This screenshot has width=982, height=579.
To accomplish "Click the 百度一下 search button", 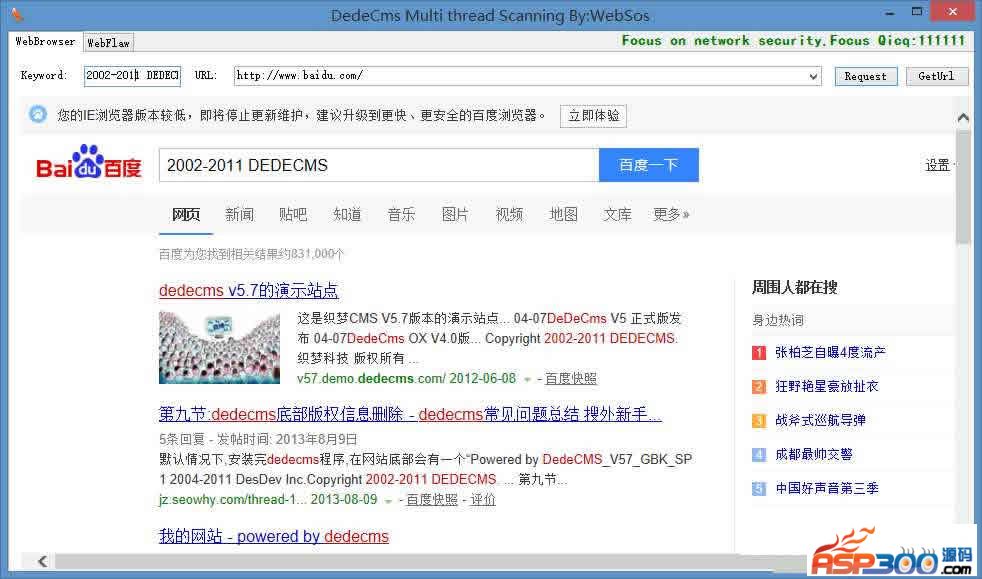I will (x=648, y=166).
